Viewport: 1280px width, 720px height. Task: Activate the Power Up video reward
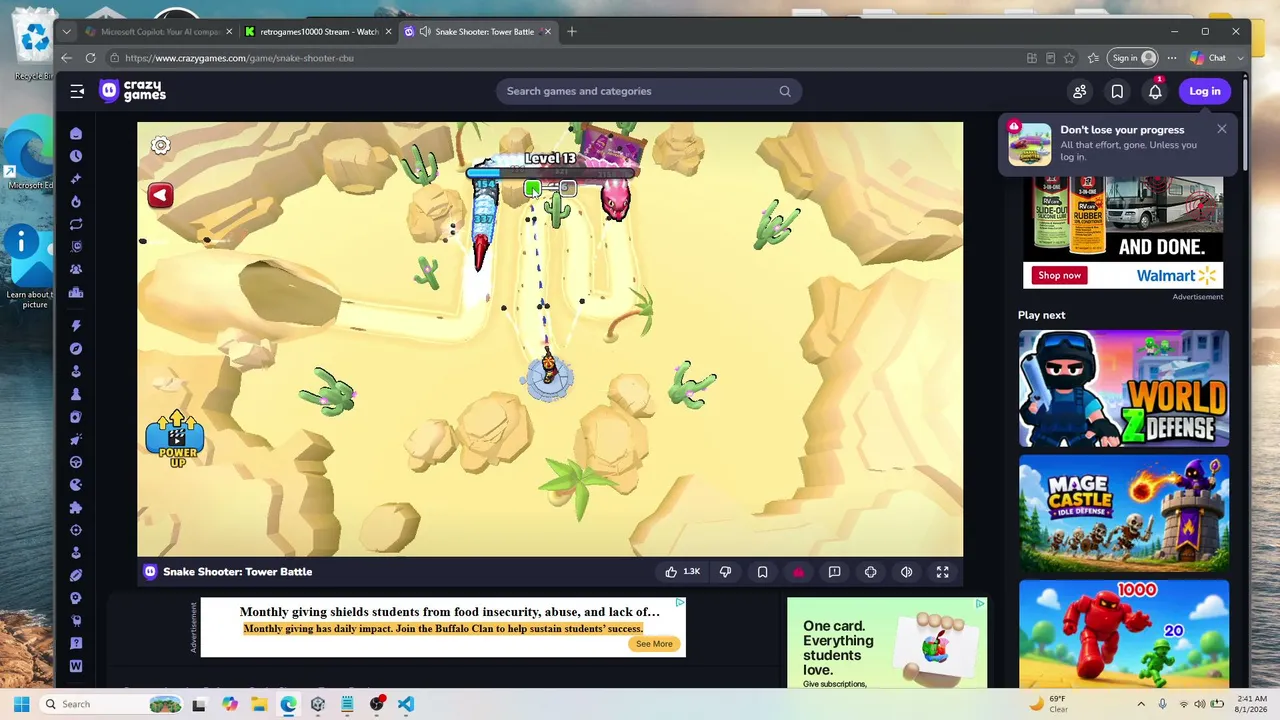pyautogui.click(x=176, y=438)
